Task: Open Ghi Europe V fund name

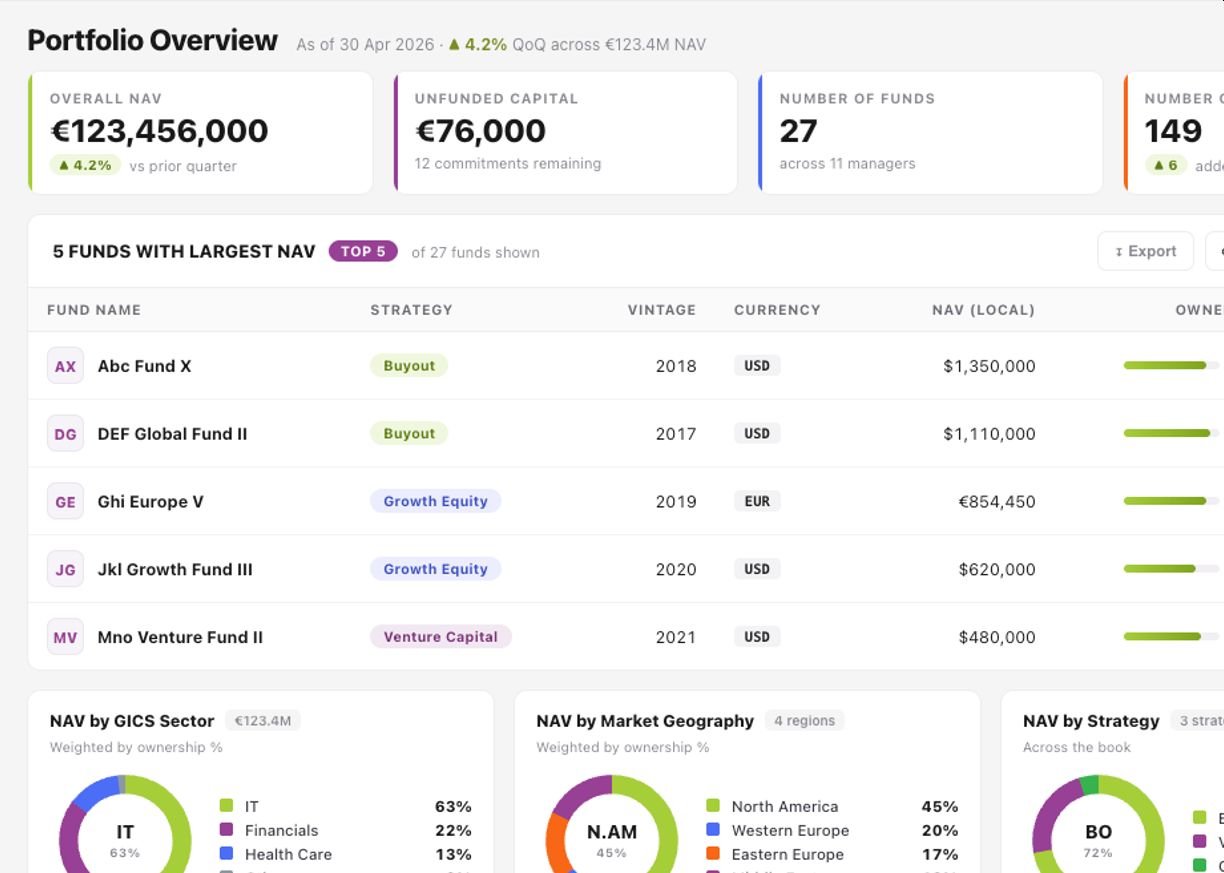Action: (x=150, y=502)
